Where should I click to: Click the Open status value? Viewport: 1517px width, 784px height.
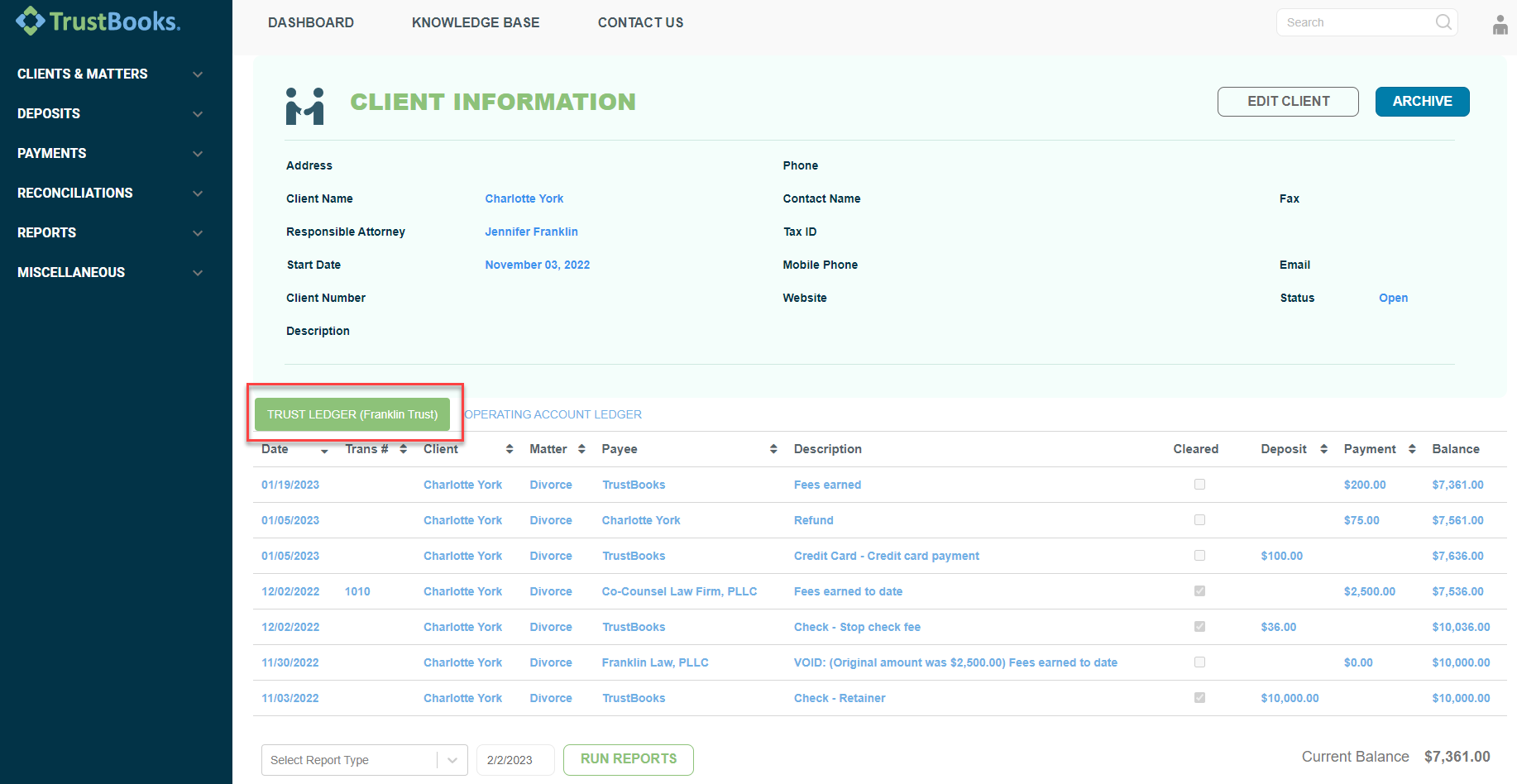click(1394, 298)
